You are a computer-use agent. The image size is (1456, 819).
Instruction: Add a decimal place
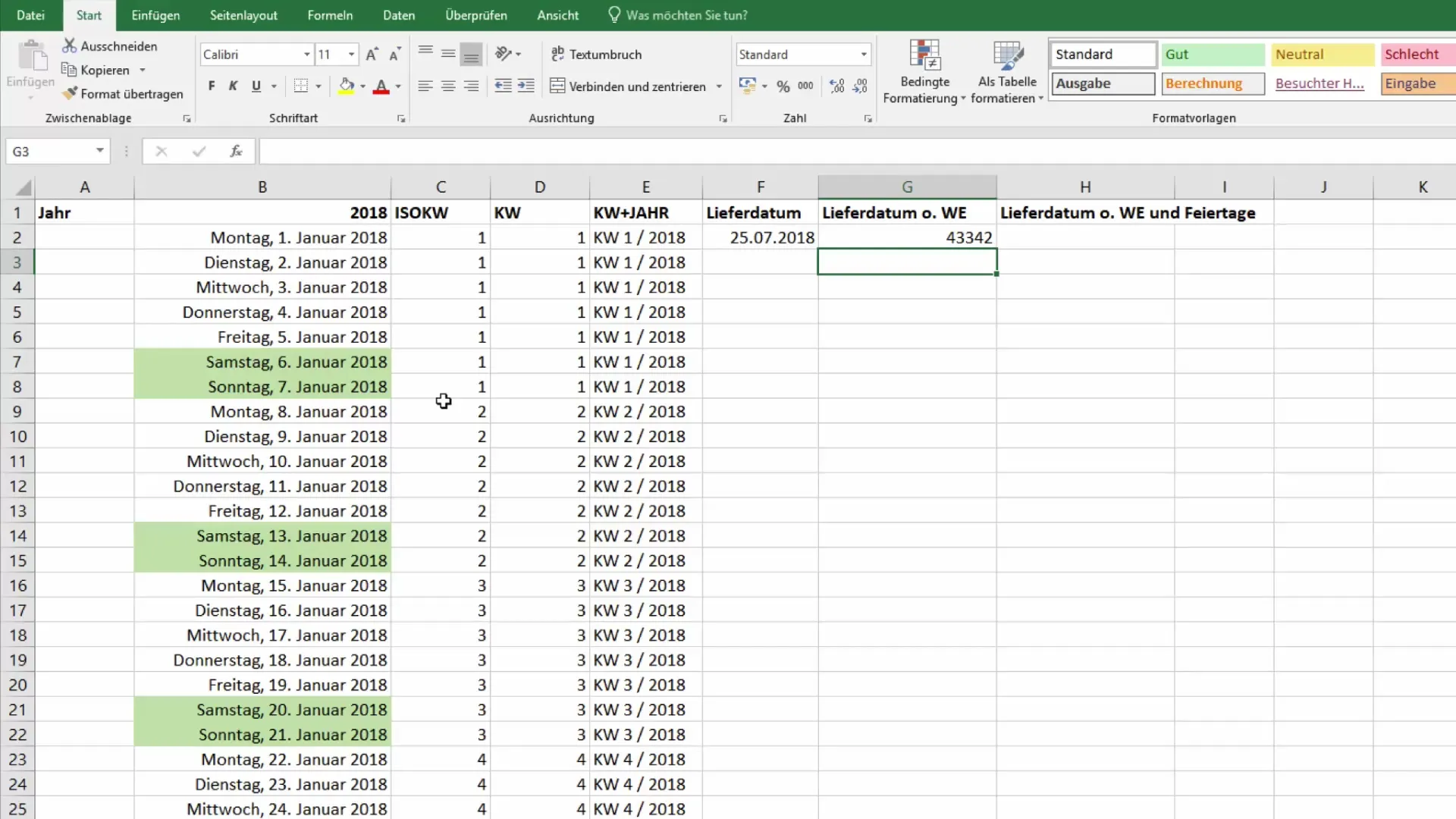[837, 86]
